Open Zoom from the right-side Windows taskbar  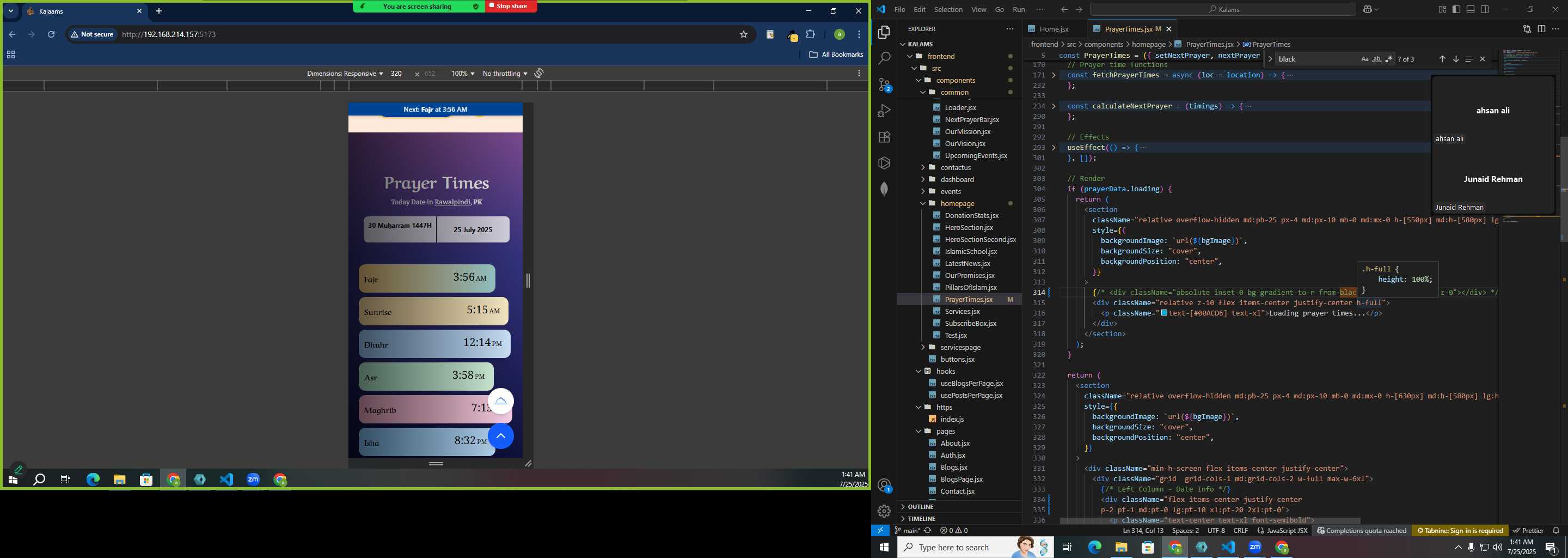pos(1255,547)
